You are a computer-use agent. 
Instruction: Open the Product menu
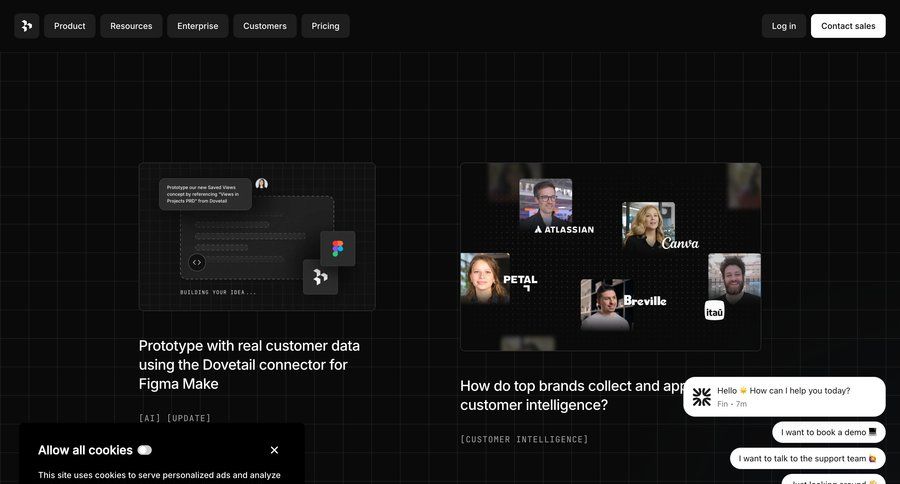point(70,26)
